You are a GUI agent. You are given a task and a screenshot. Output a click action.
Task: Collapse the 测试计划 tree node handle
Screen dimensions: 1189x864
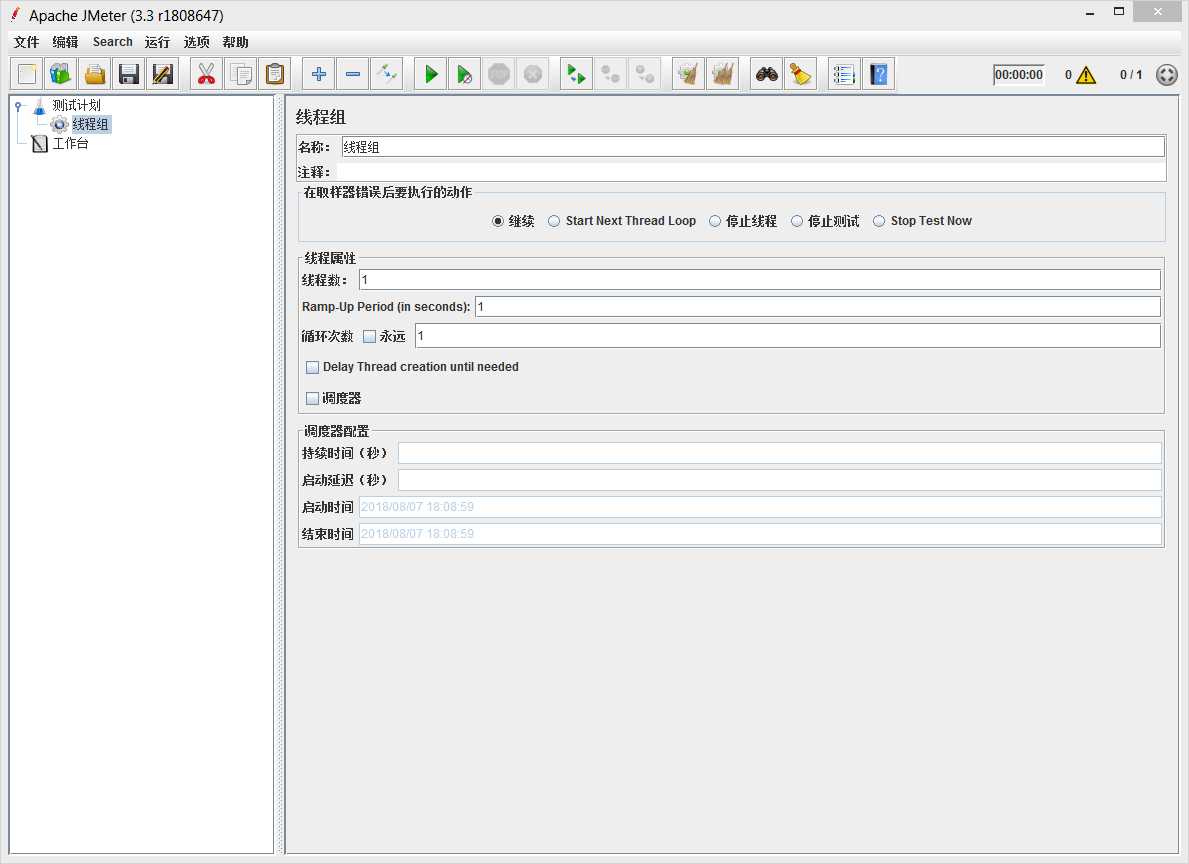point(18,107)
